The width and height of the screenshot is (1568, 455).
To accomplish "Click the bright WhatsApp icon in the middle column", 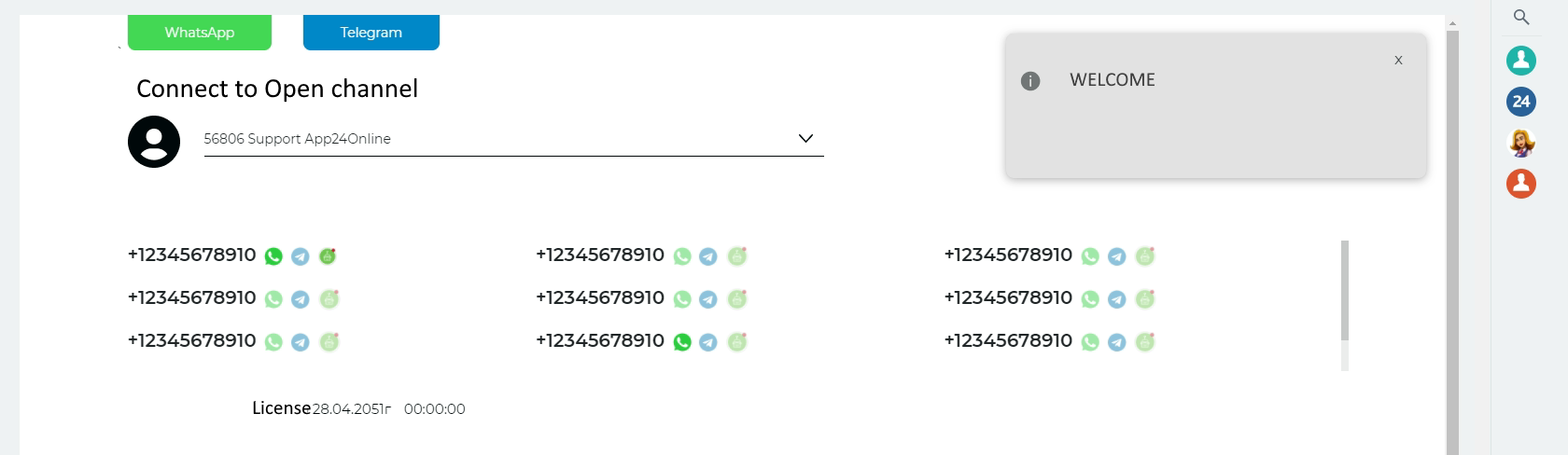I will point(682,342).
